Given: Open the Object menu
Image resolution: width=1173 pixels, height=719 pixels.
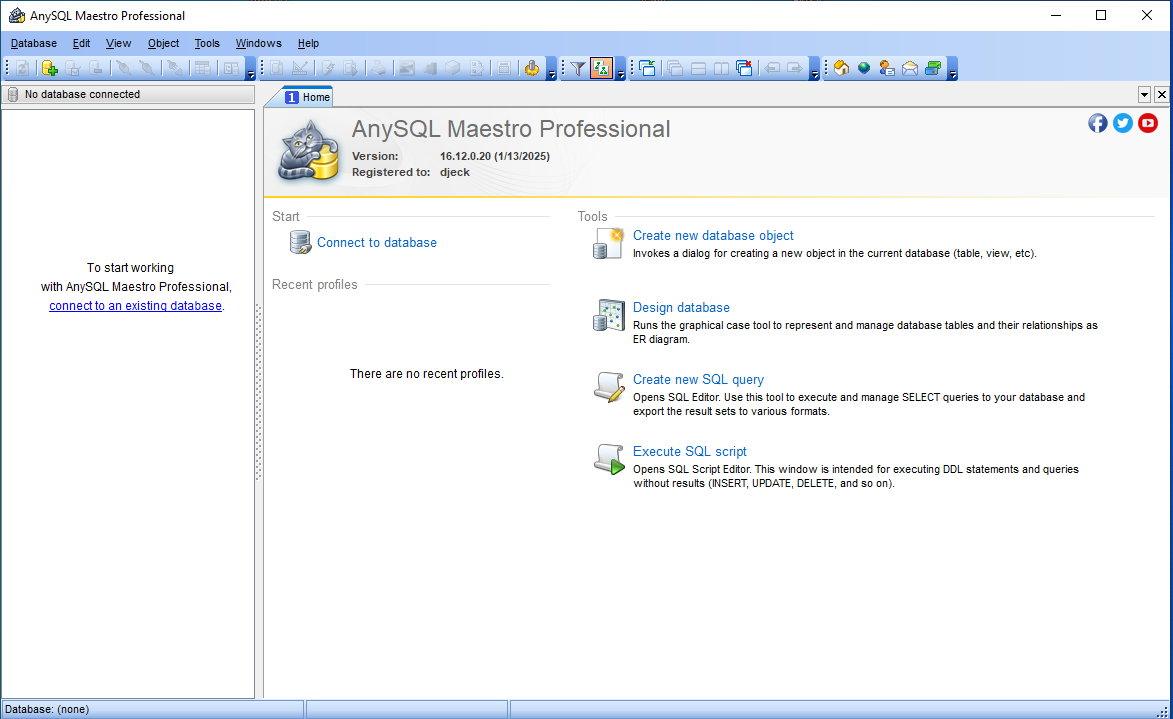Looking at the screenshot, I should [x=163, y=43].
